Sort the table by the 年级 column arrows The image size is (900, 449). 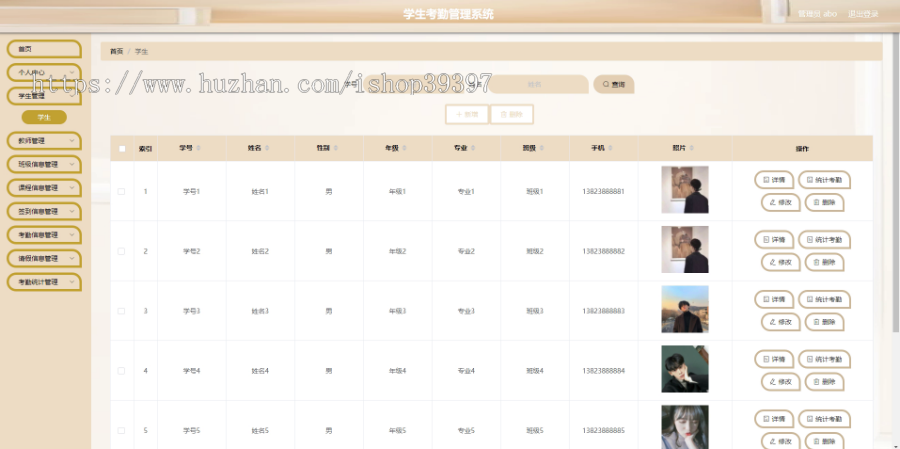coord(404,148)
